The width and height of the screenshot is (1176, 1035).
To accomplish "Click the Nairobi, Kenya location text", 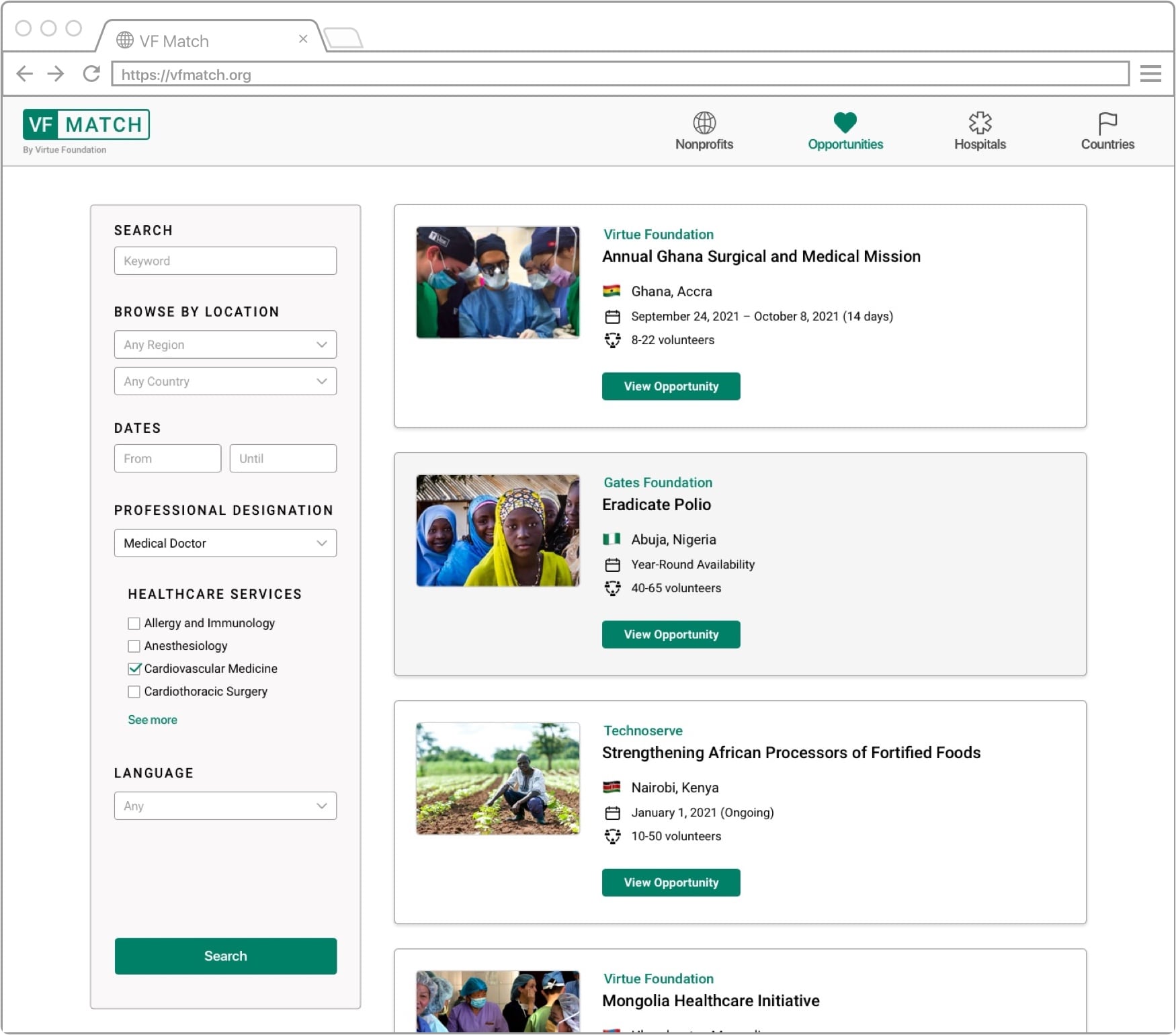I will pyautogui.click(x=675, y=788).
